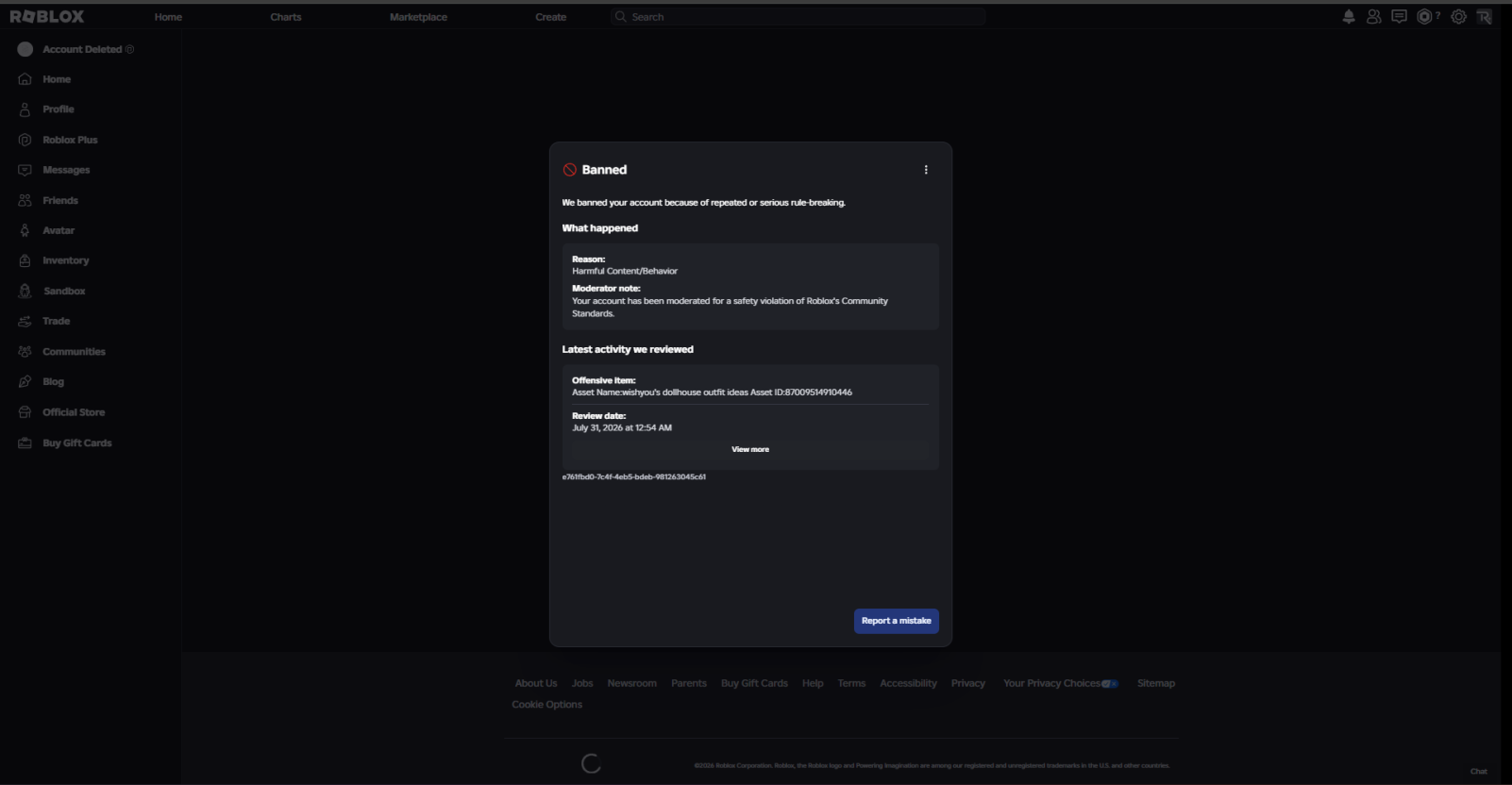Screen dimensions: 1512x785
Task: Click the Account Deleted avatar in the sidebar
Action: [x=25, y=49]
